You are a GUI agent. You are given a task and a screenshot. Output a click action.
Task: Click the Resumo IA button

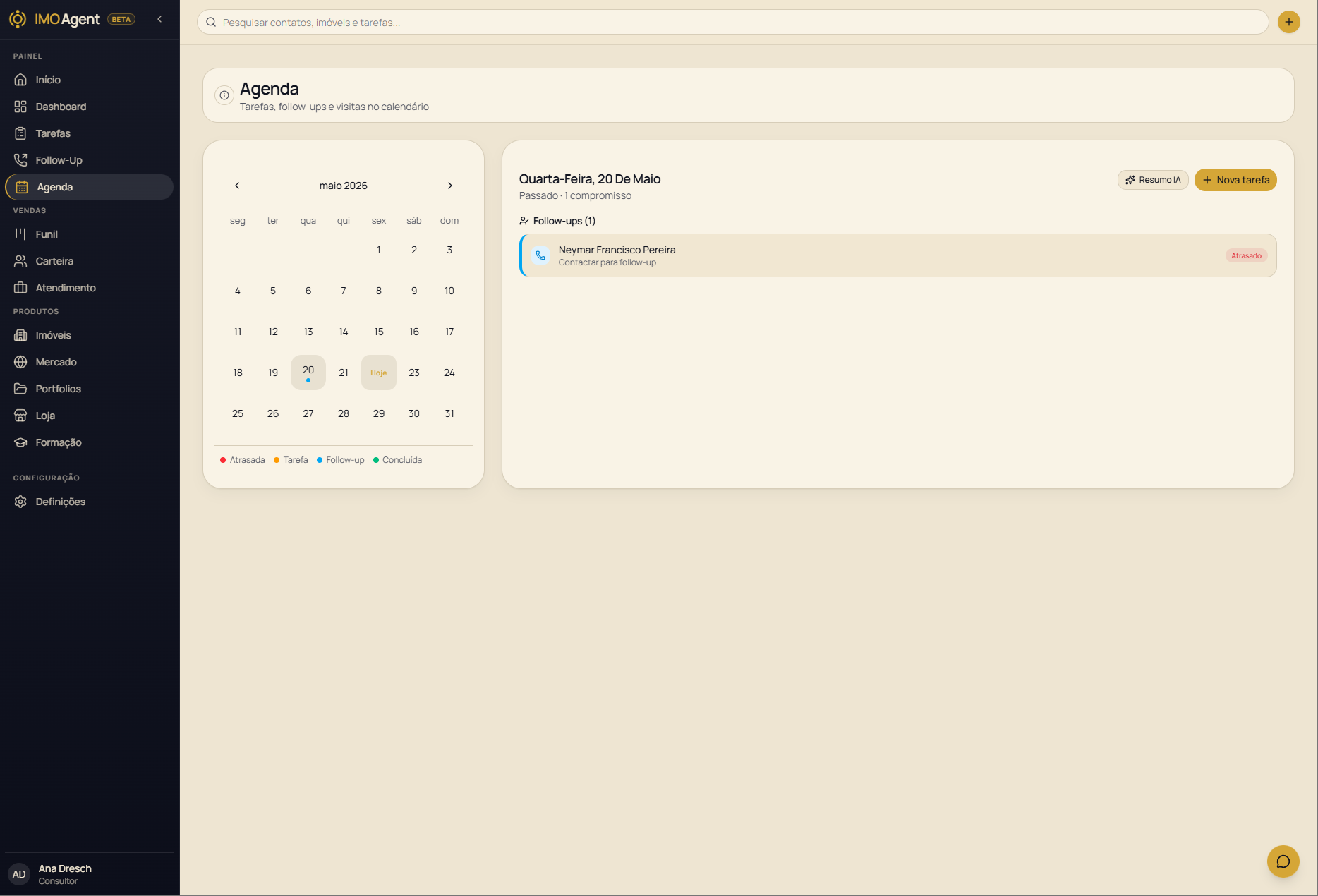pyautogui.click(x=1153, y=180)
